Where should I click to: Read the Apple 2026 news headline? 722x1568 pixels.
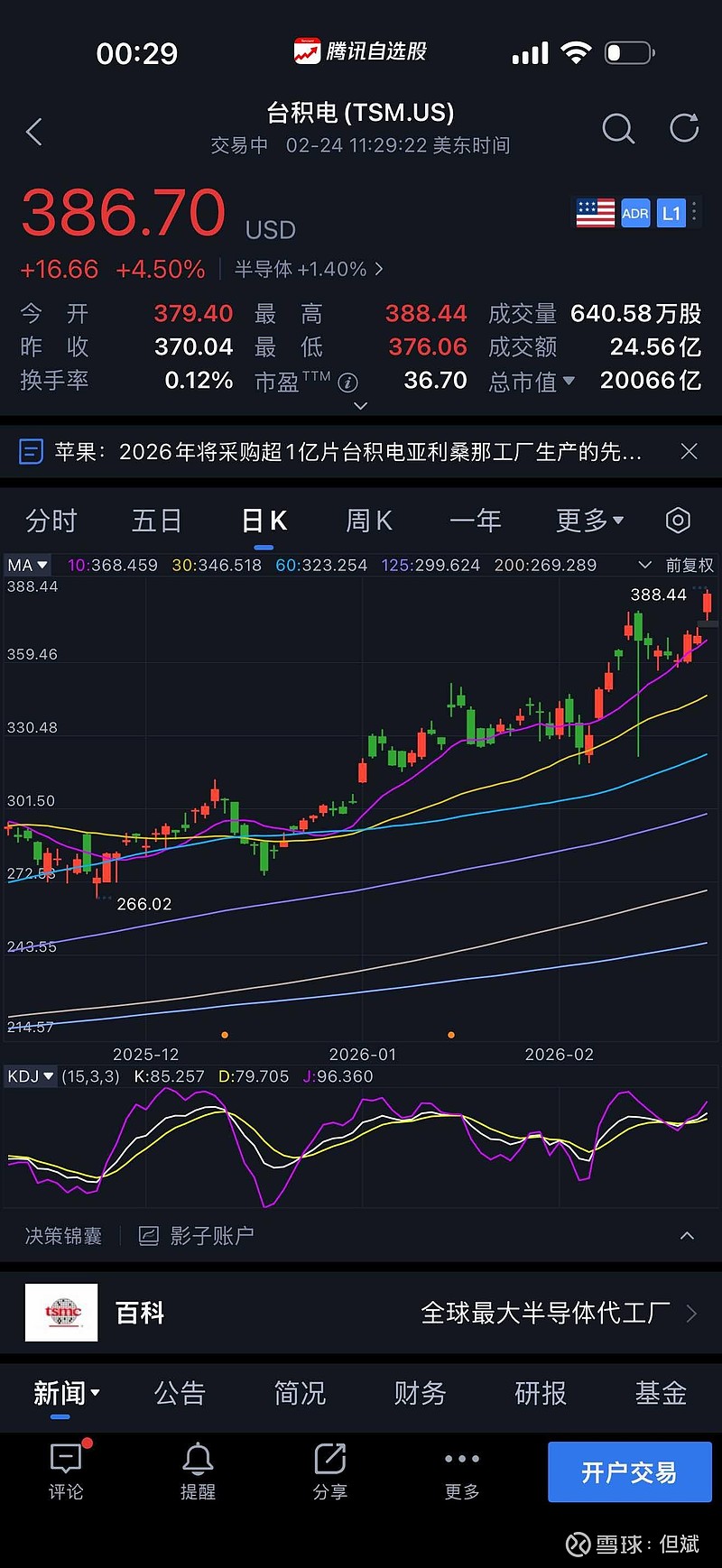tap(348, 451)
